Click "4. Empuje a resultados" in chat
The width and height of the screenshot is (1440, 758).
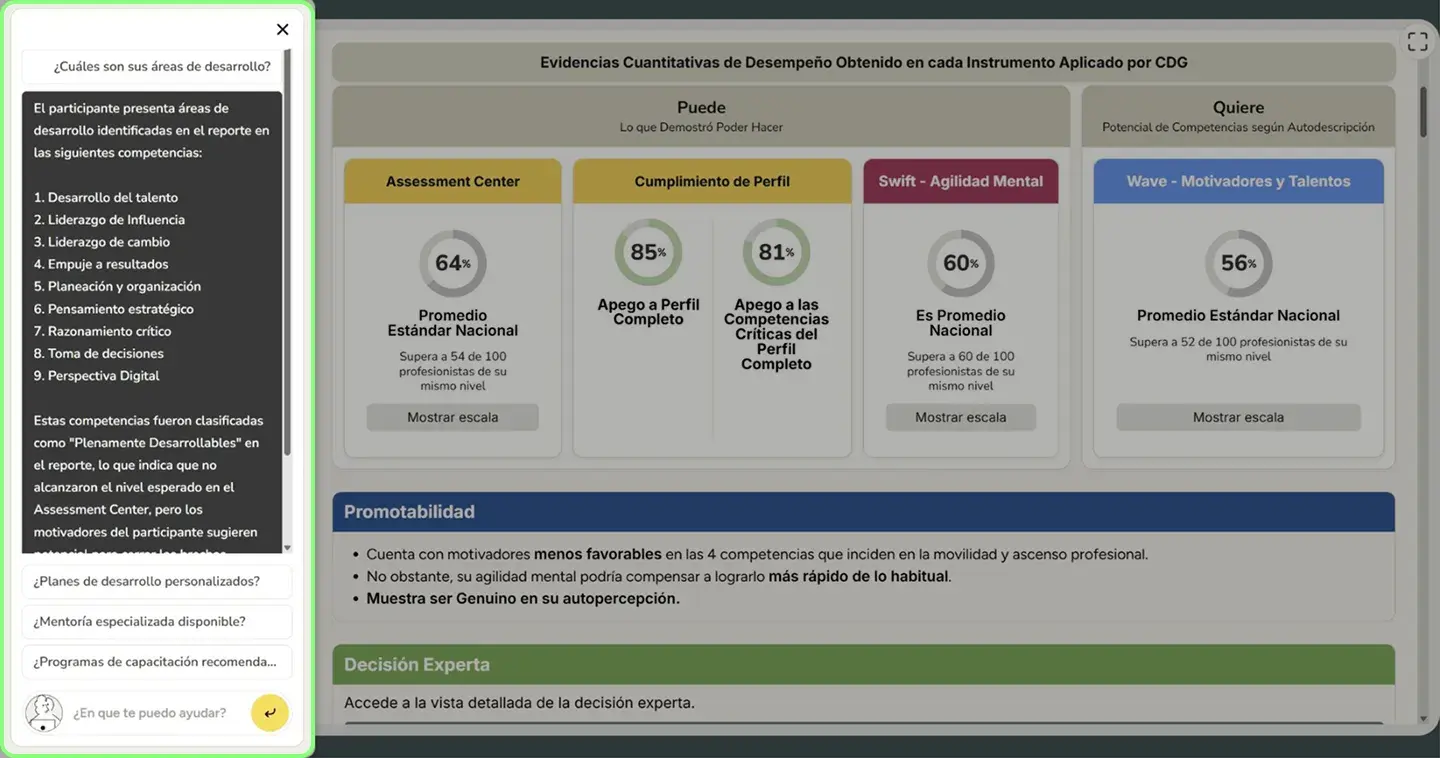[101, 264]
